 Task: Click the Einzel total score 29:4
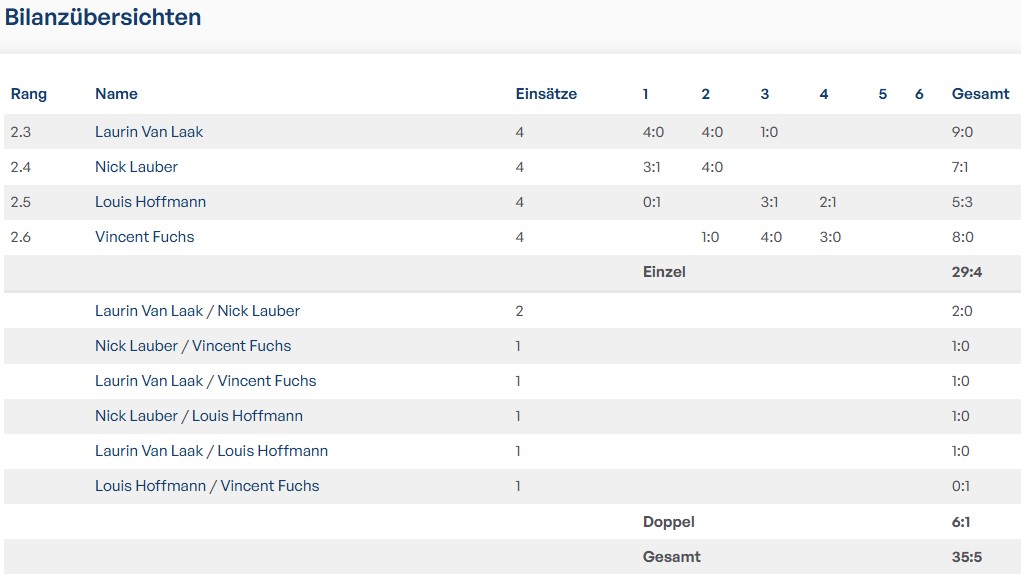(x=967, y=272)
